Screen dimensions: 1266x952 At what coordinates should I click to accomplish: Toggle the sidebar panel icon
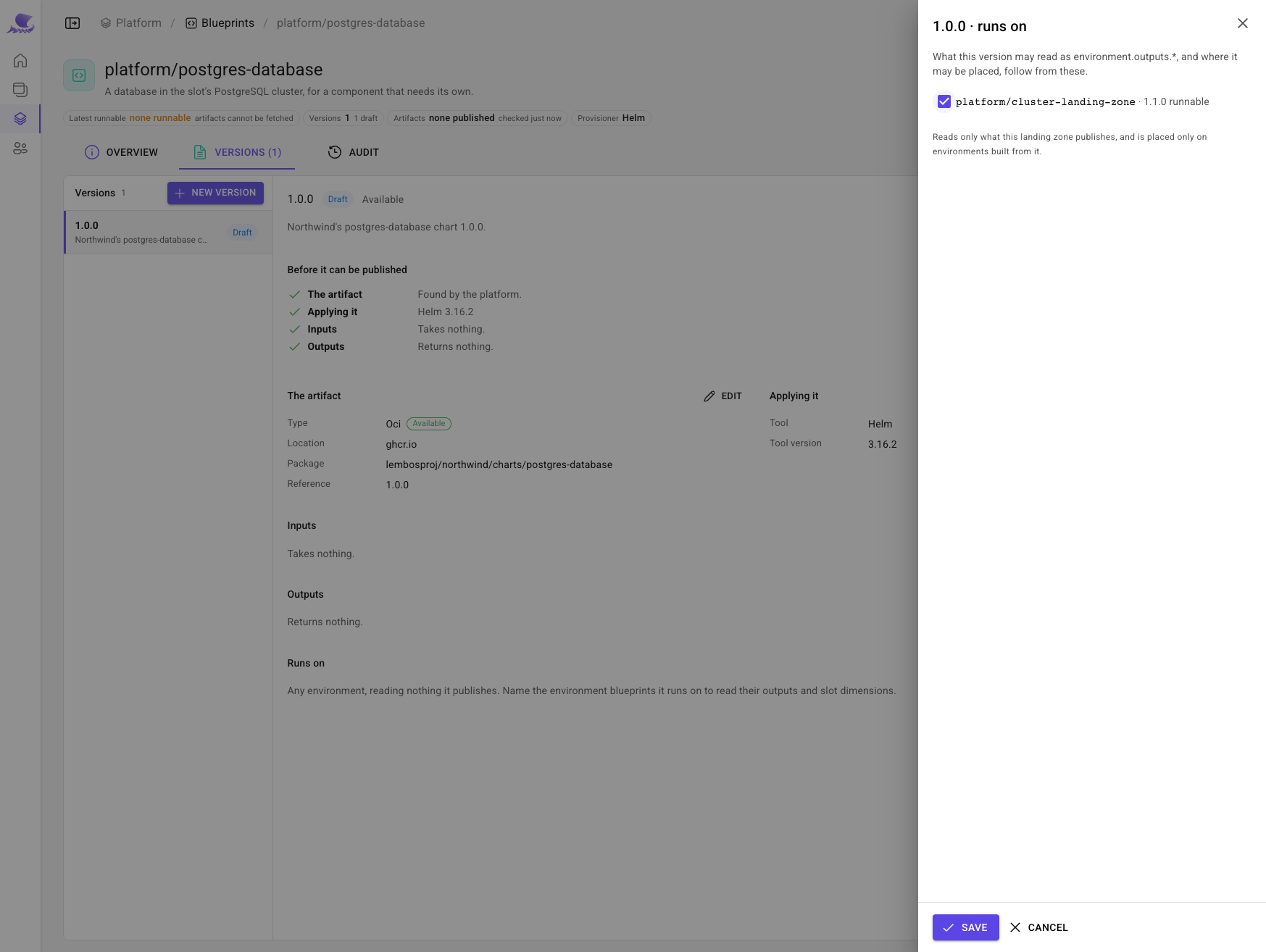pyautogui.click(x=72, y=23)
